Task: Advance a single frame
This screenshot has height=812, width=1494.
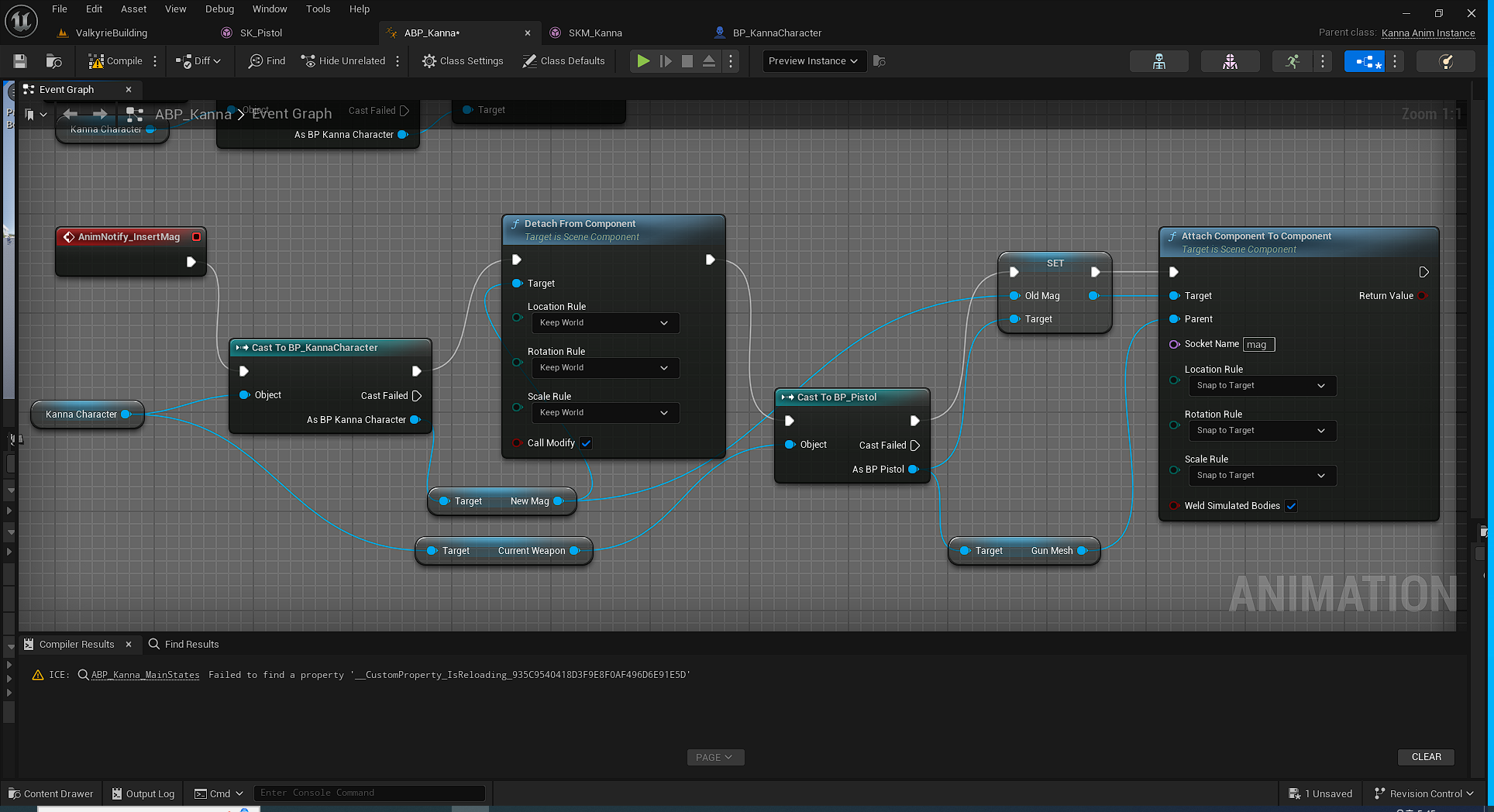Action: coord(666,61)
